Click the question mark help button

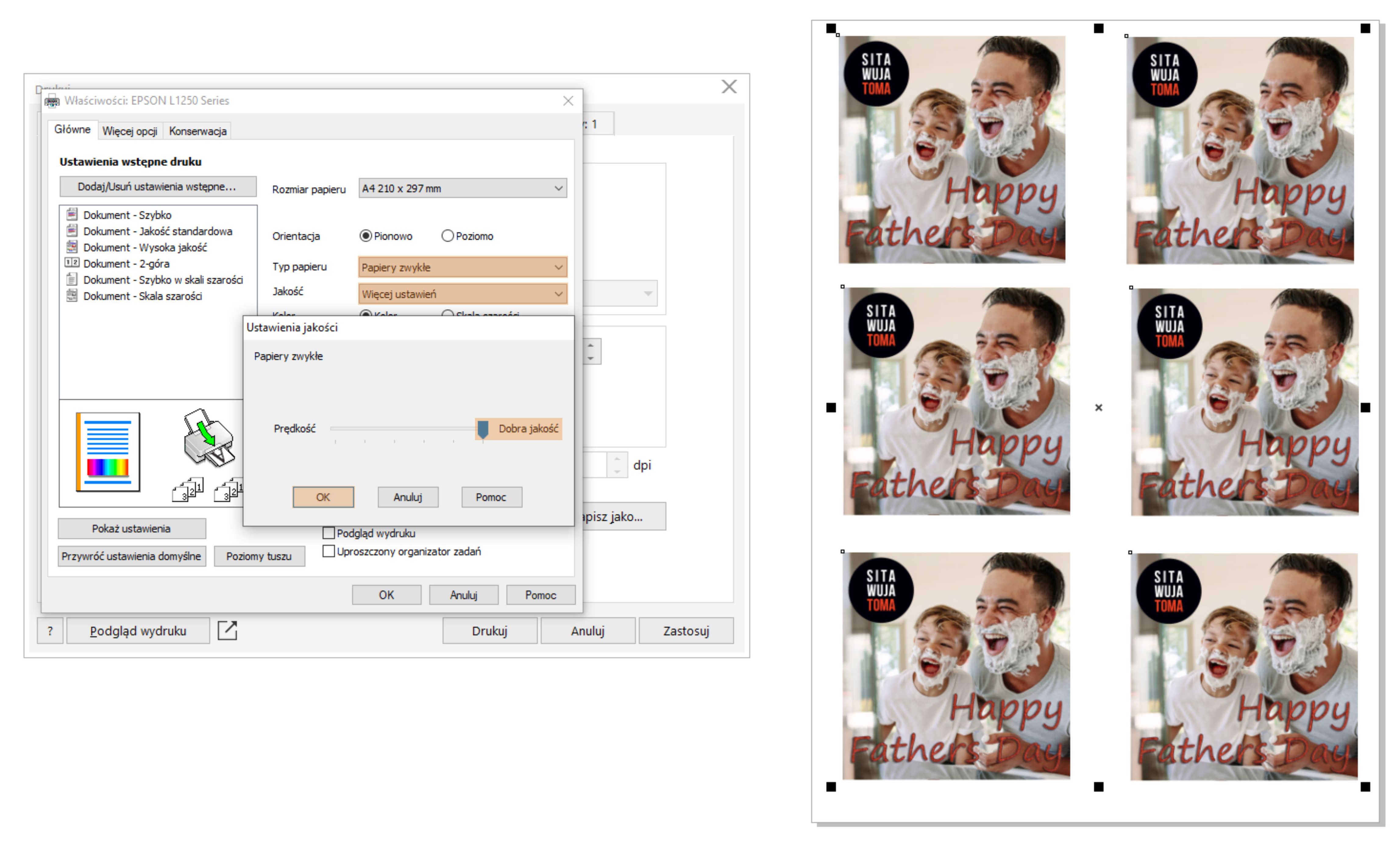tap(50, 630)
